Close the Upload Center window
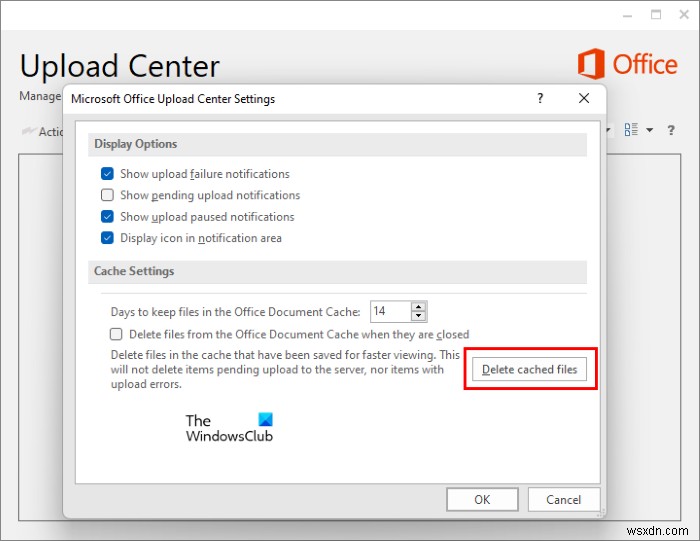The height and width of the screenshot is (541, 700). tap(684, 15)
